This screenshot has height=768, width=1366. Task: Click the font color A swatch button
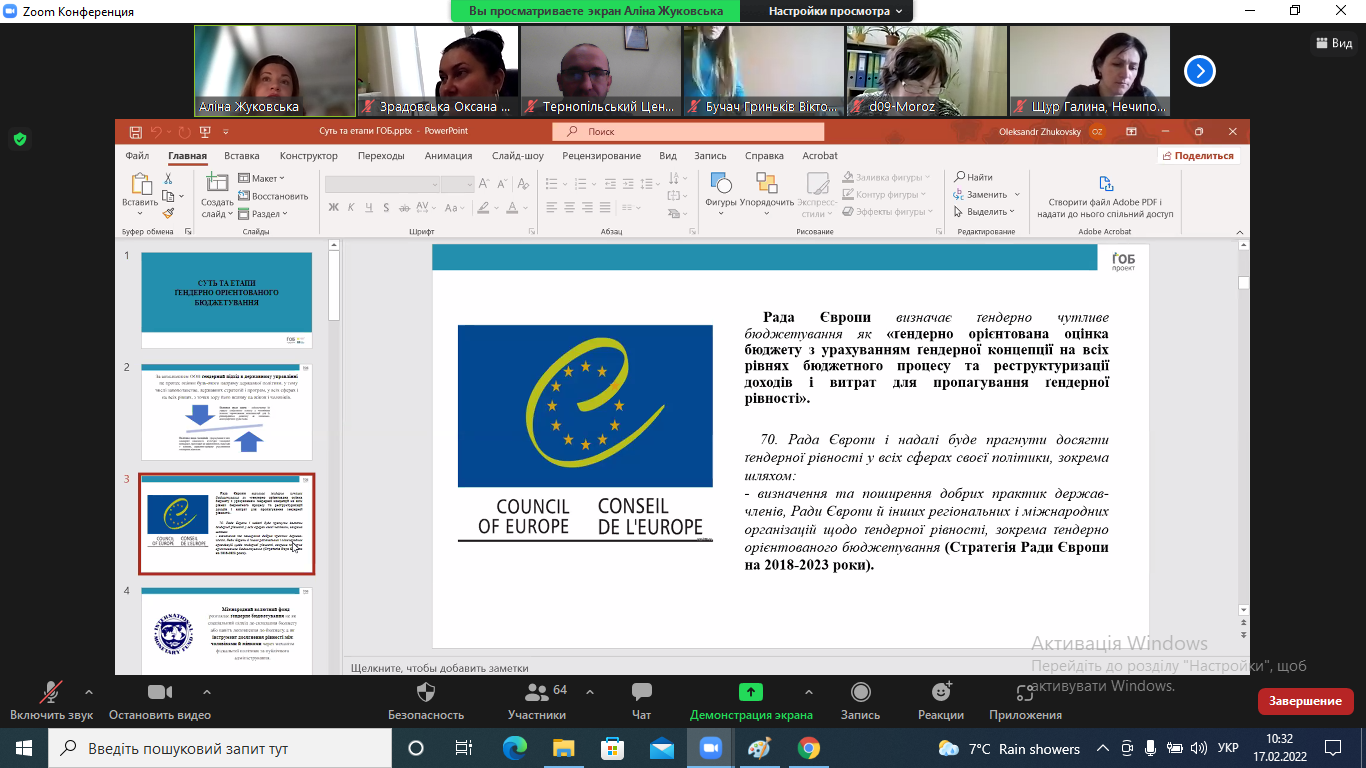[x=513, y=208]
